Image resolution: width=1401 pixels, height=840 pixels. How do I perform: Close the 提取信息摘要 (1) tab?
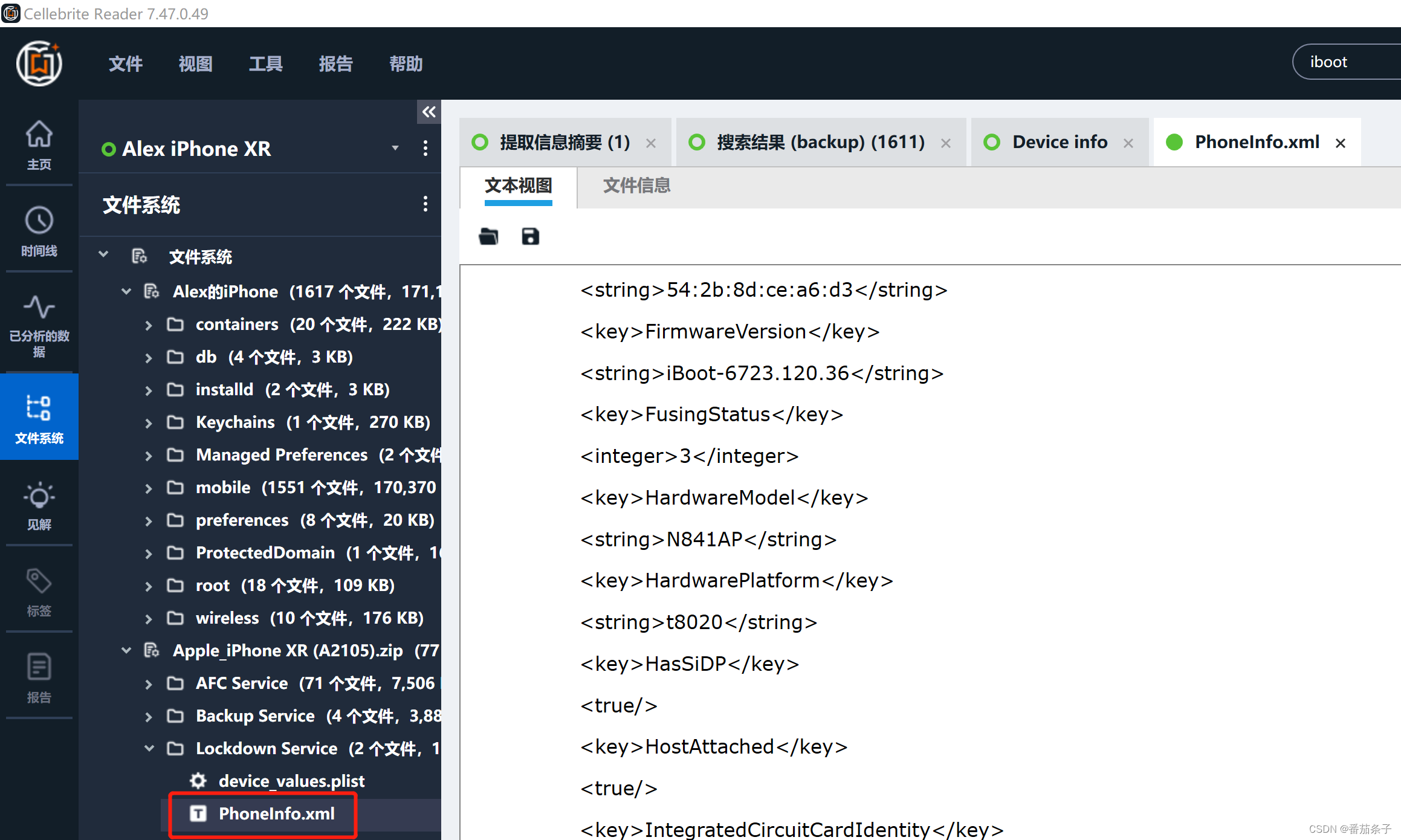pos(651,143)
